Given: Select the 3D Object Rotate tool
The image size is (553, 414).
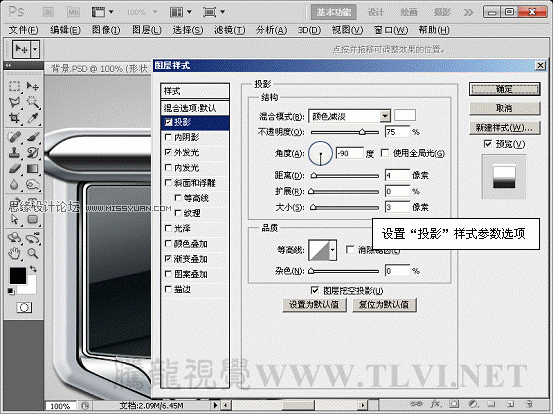Looking at the screenshot, I should 14,238.
